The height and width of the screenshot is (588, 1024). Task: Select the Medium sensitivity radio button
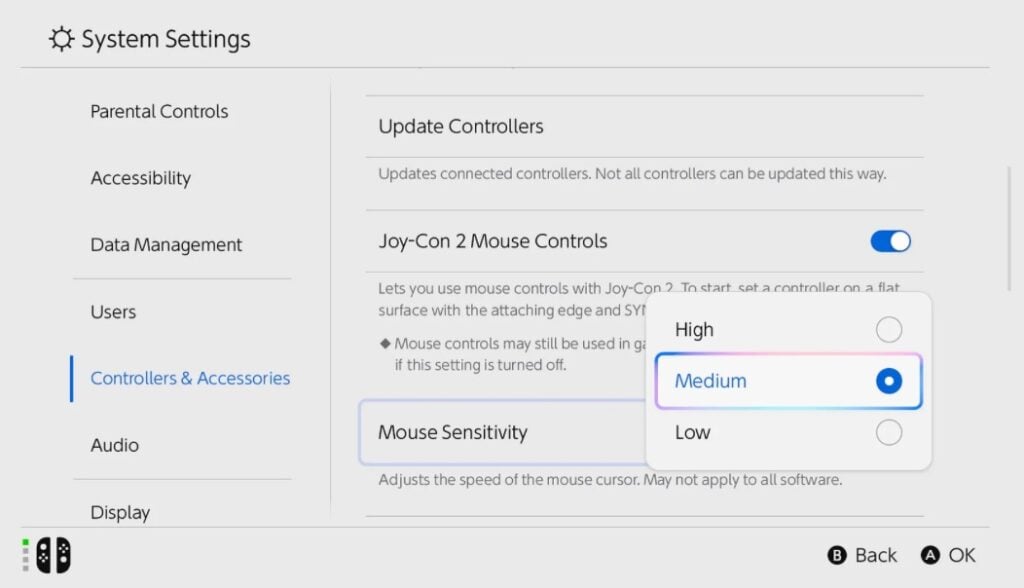(888, 381)
